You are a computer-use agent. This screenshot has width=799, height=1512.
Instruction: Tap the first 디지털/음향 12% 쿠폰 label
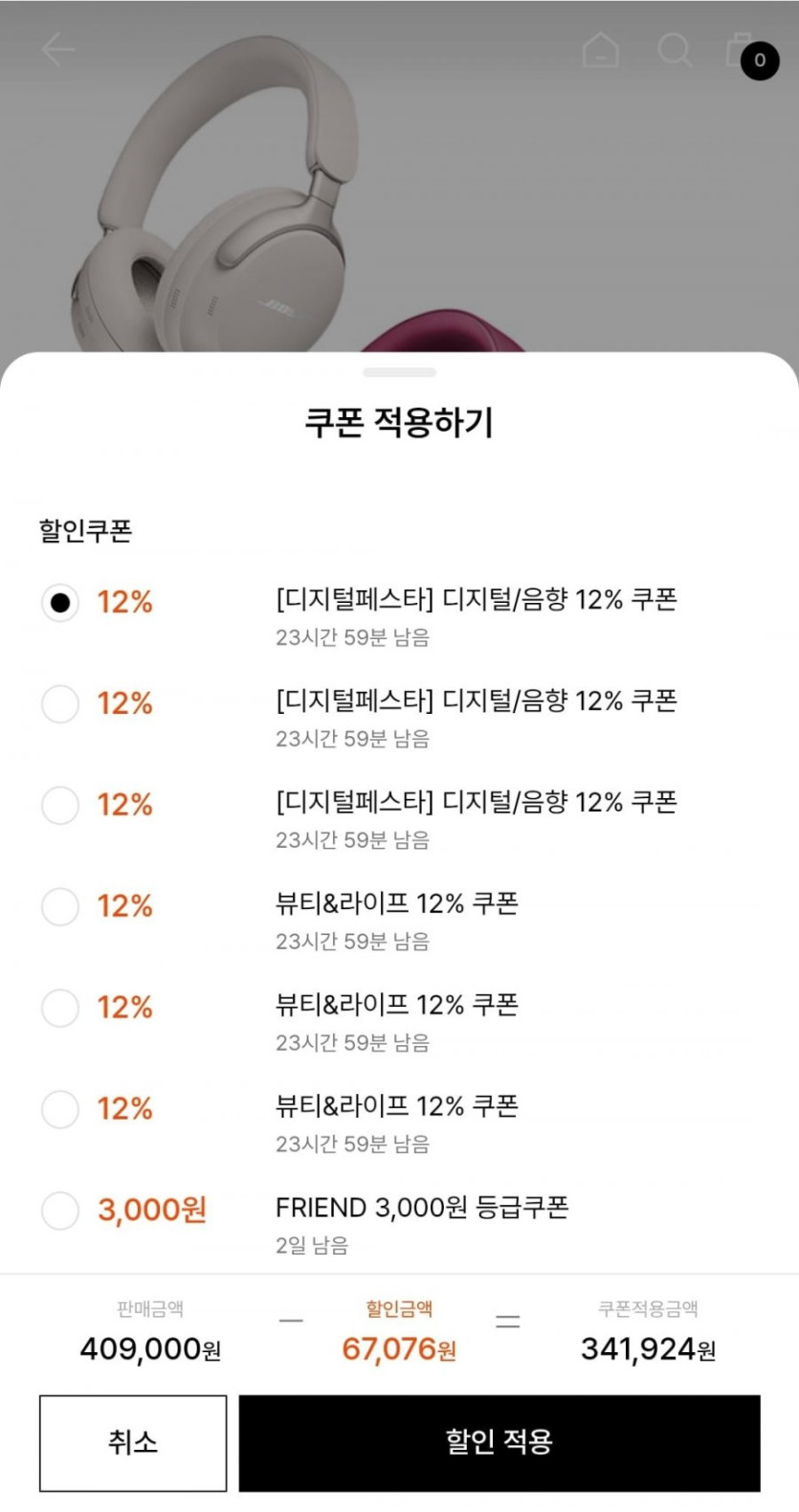477,600
